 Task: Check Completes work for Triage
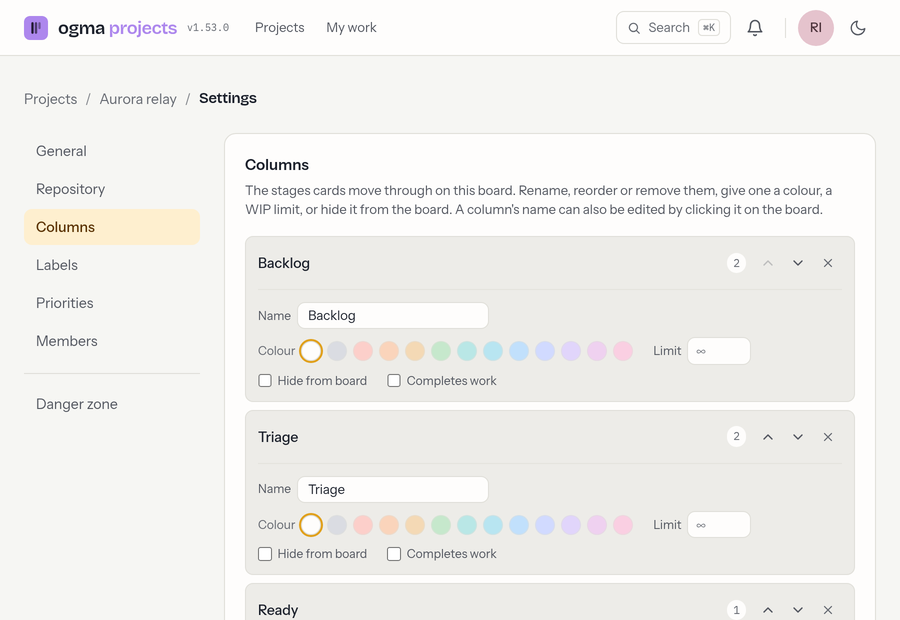pyautogui.click(x=394, y=554)
